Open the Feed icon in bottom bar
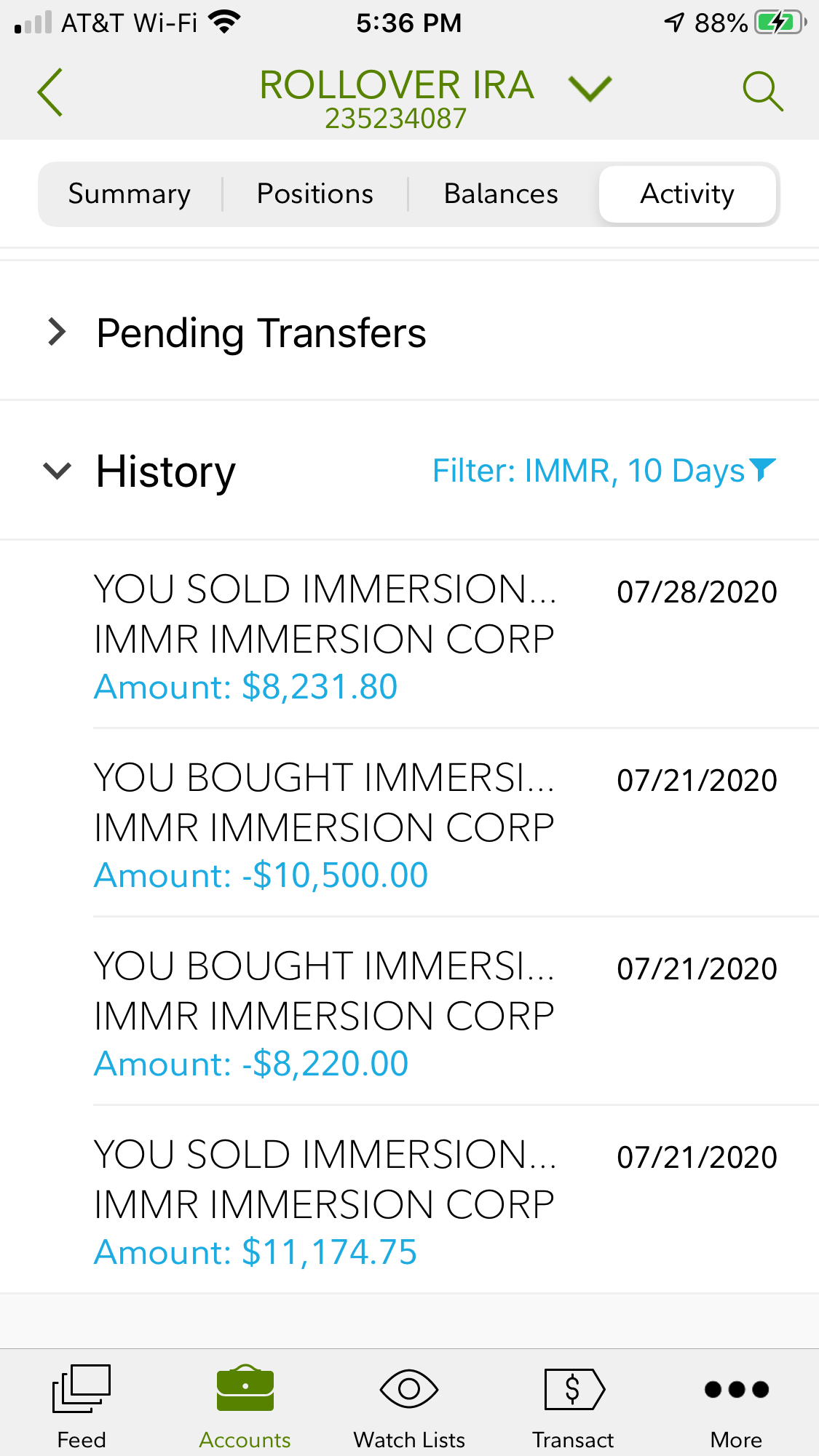This screenshot has width=819, height=1456. (82, 1388)
